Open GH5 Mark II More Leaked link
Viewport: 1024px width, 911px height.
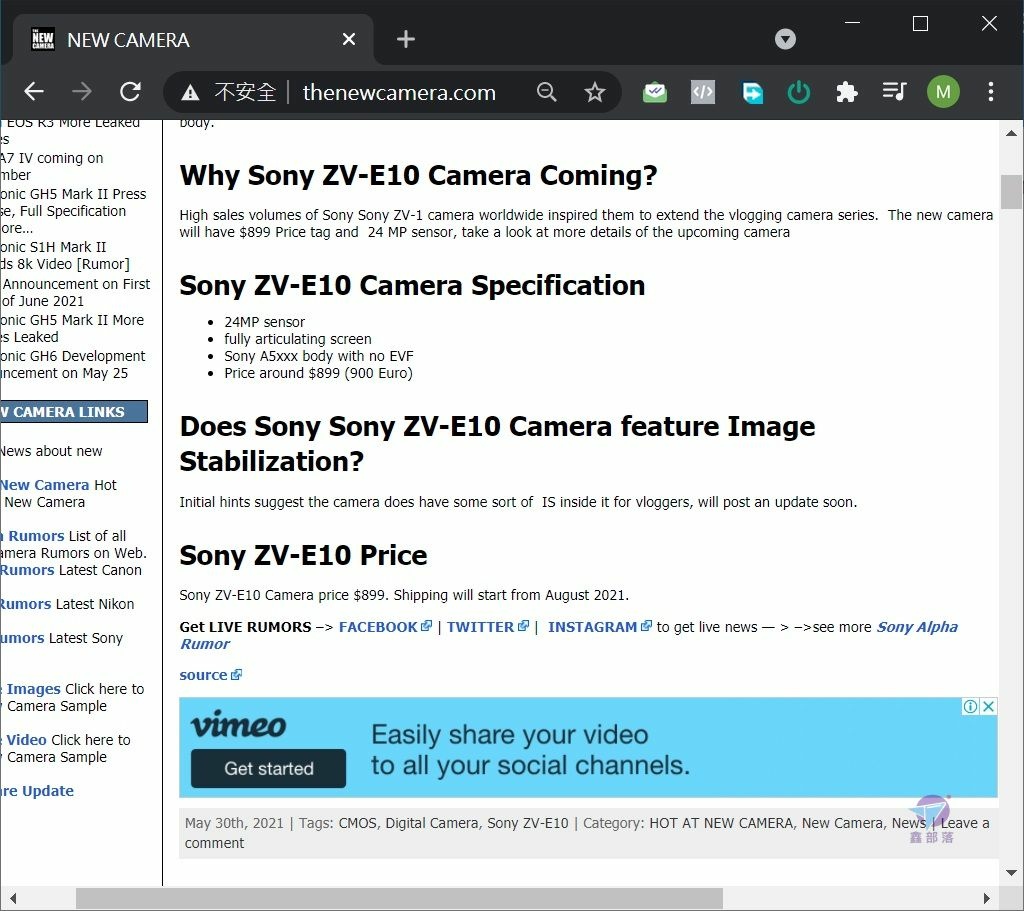coord(72,328)
